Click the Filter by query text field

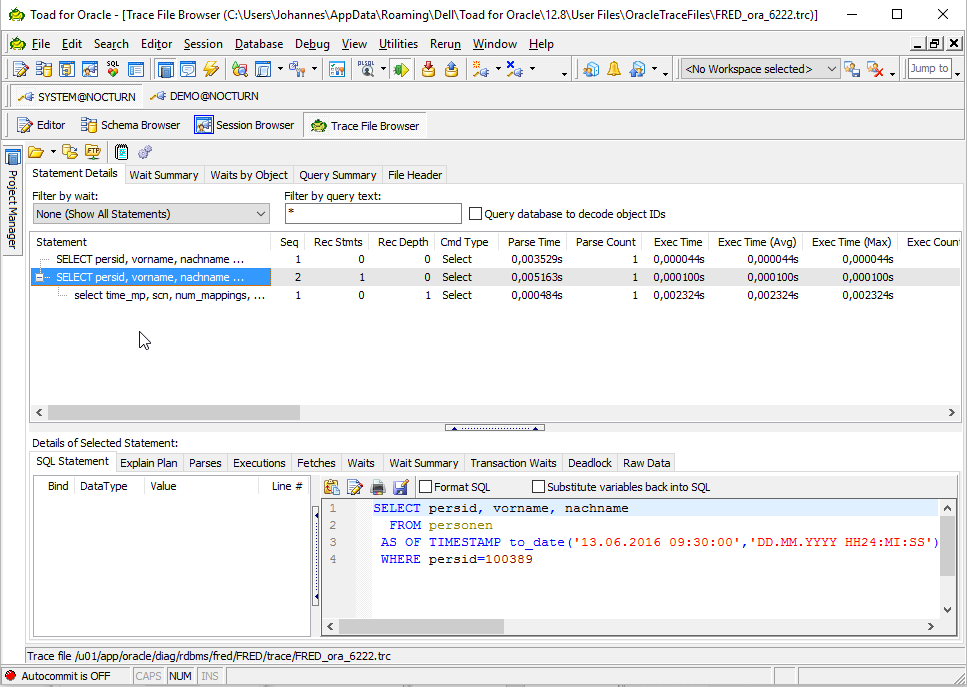[373, 214]
